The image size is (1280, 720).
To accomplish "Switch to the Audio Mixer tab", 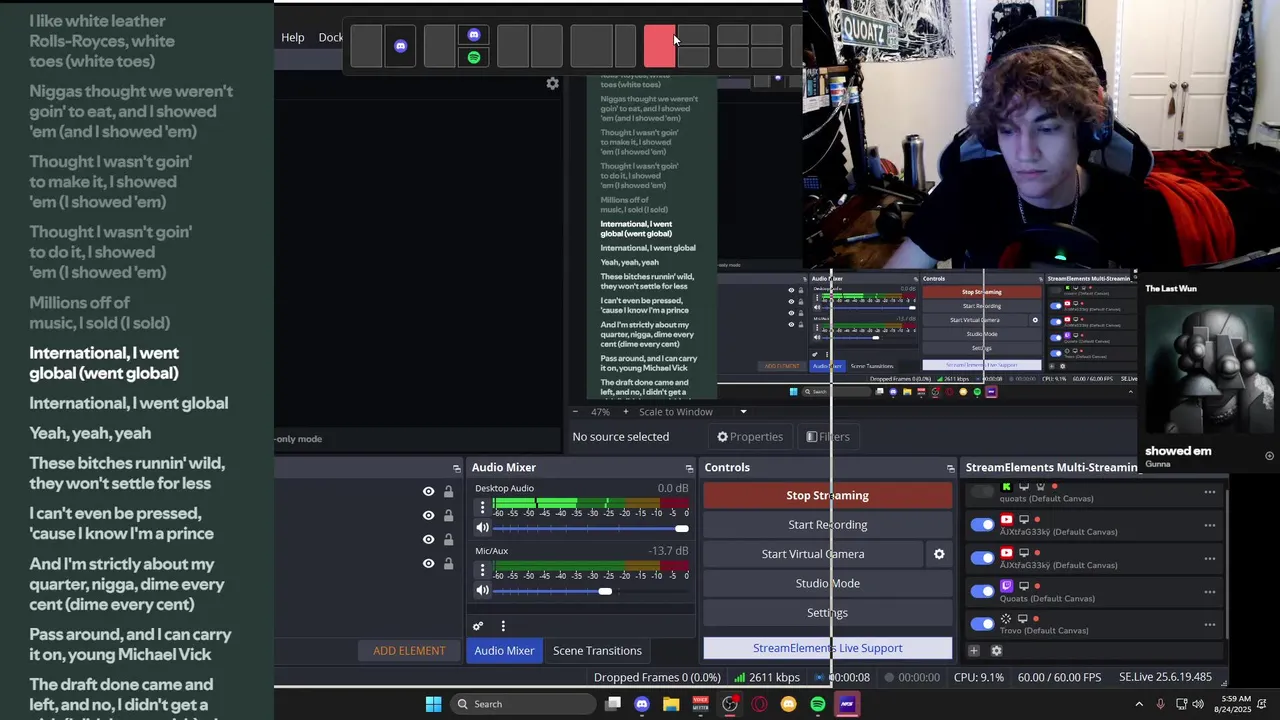I will pos(504,651).
